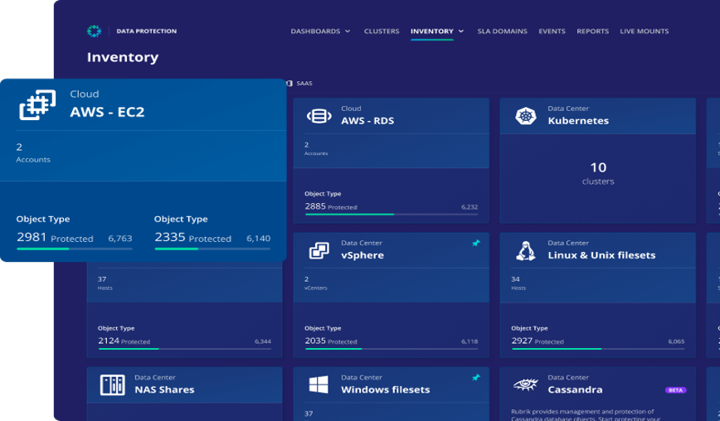Click the Inventory page heading

click(123, 57)
